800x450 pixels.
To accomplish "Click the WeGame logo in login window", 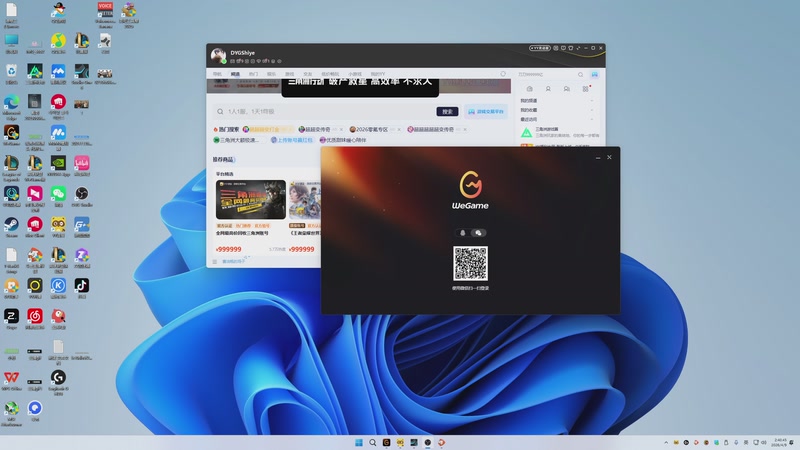I will pos(470,190).
